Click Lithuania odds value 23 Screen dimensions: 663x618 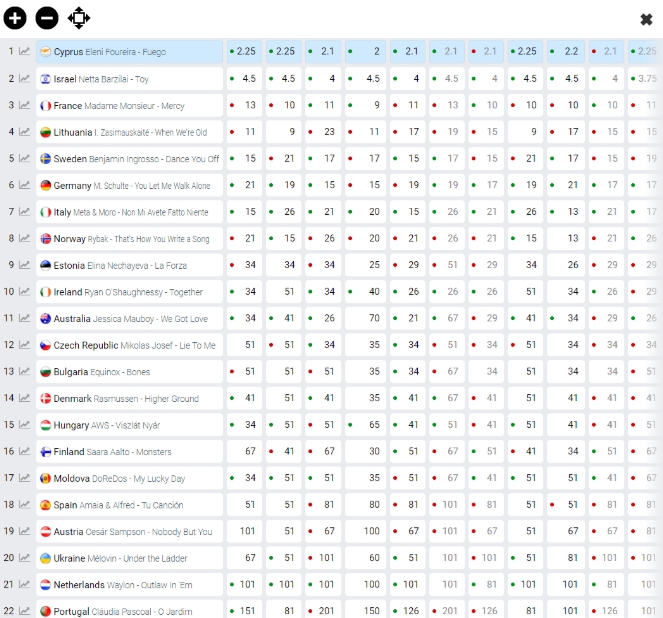[x=323, y=132]
